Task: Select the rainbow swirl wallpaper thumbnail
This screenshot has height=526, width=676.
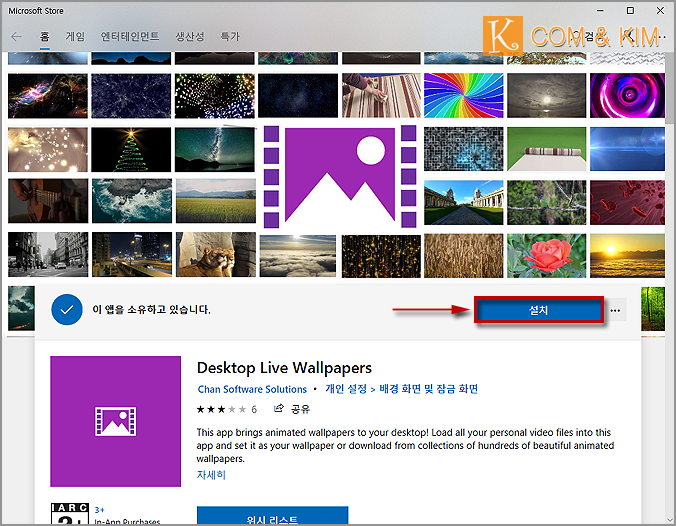Action: [463, 95]
